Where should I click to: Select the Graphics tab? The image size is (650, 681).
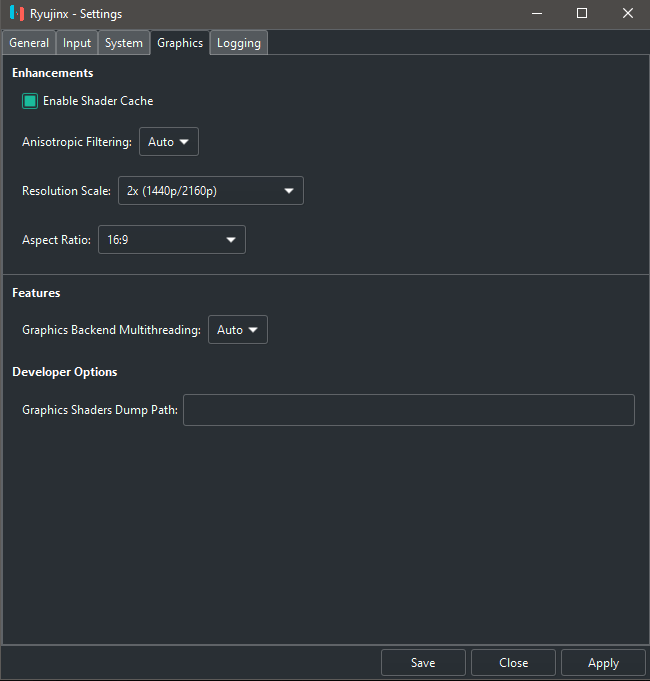[180, 43]
